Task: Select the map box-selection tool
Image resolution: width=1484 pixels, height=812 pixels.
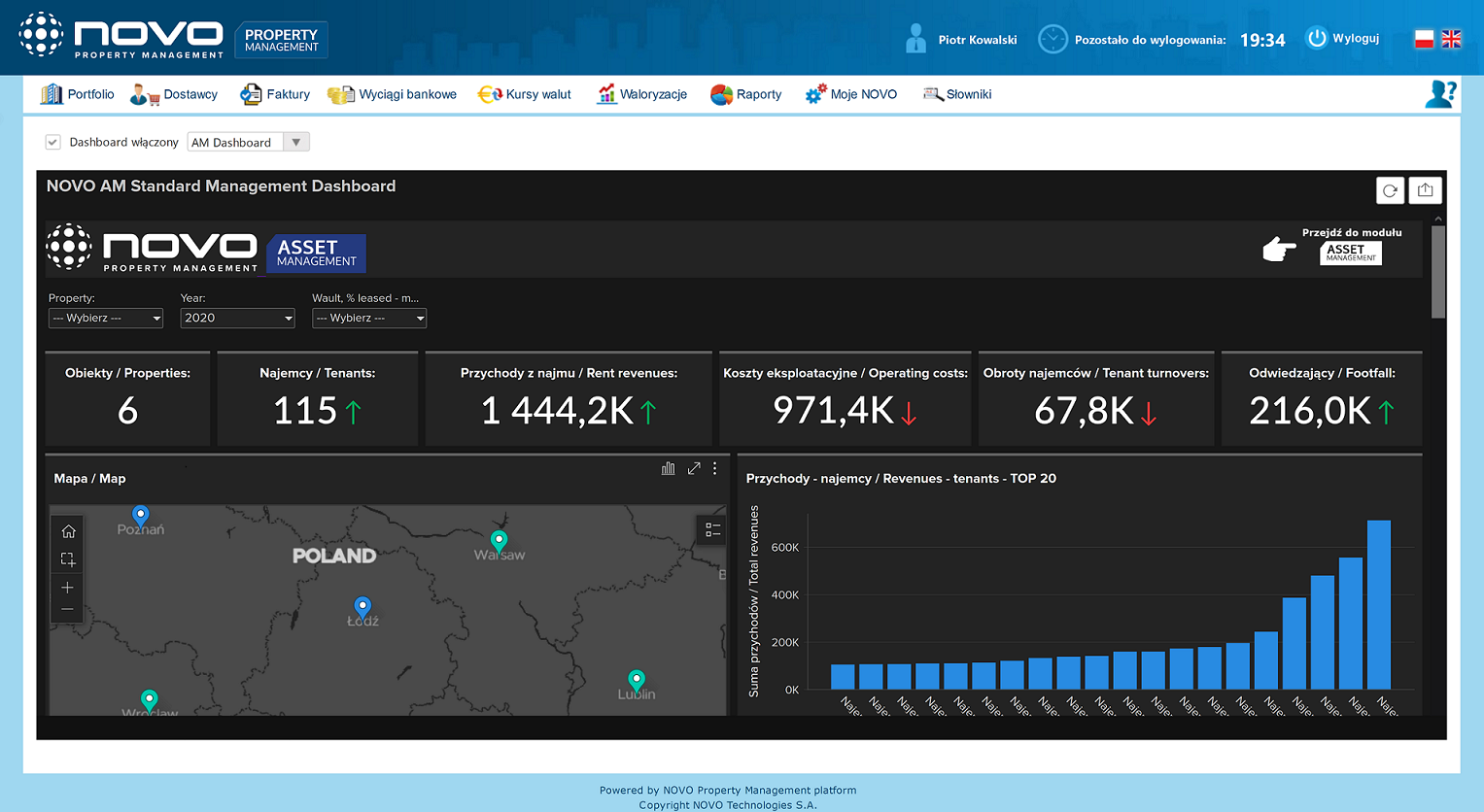Action: (68, 559)
